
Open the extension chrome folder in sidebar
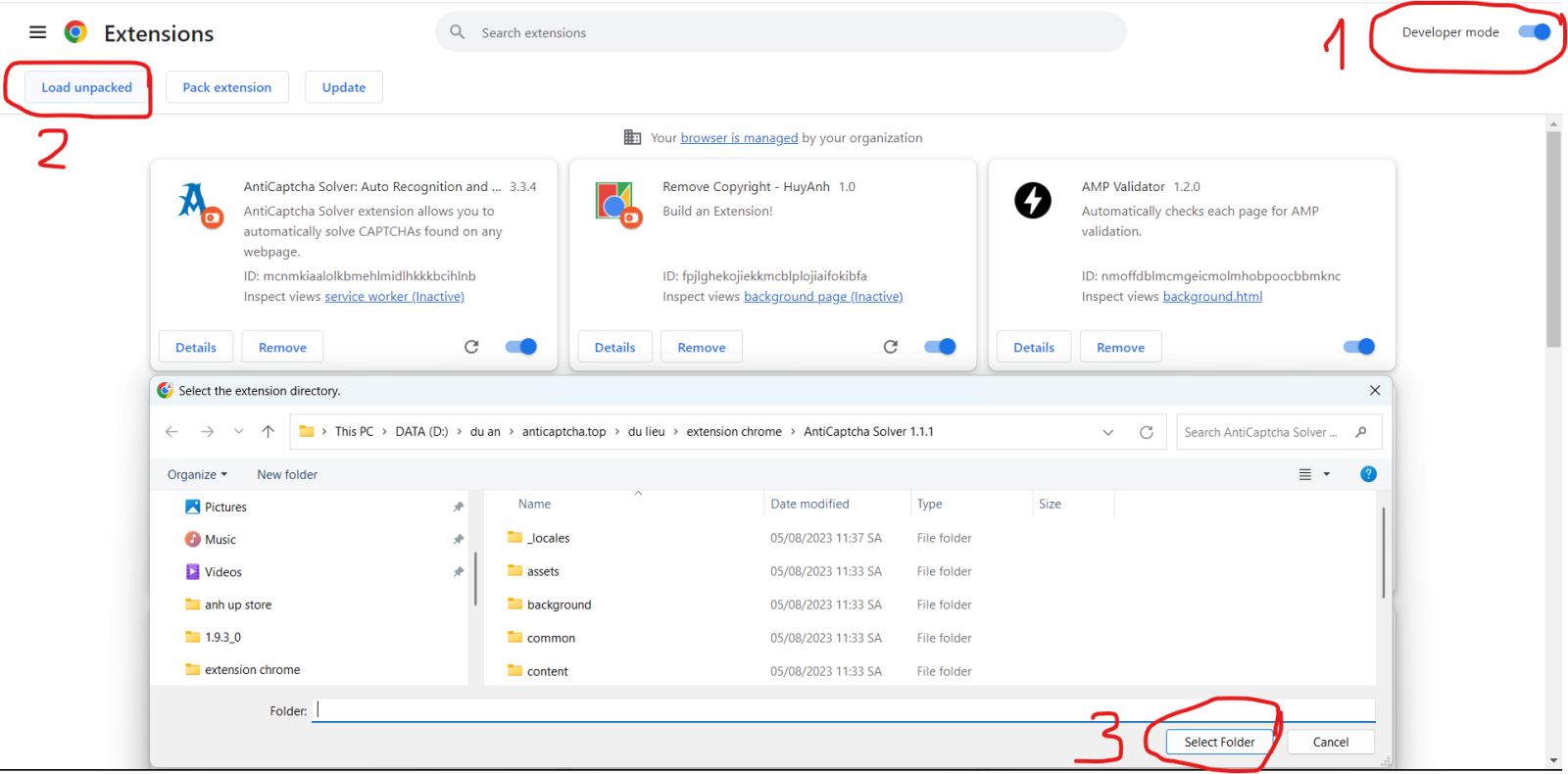242,669
